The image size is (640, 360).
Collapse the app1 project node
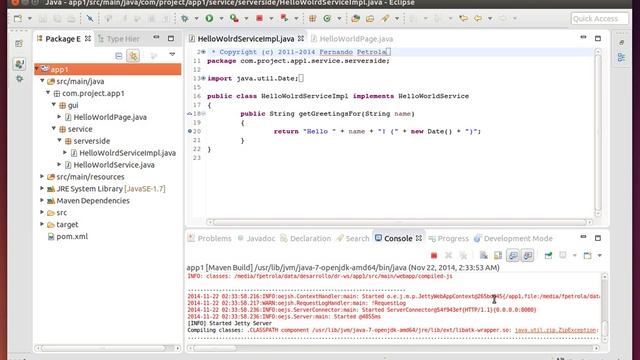pos(37,69)
